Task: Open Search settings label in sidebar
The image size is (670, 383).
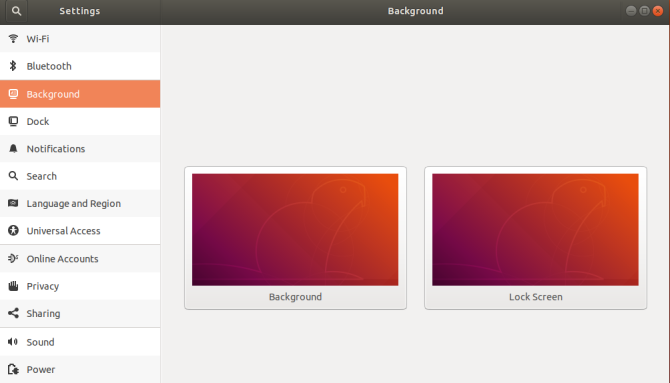Action: click(41, 176)
